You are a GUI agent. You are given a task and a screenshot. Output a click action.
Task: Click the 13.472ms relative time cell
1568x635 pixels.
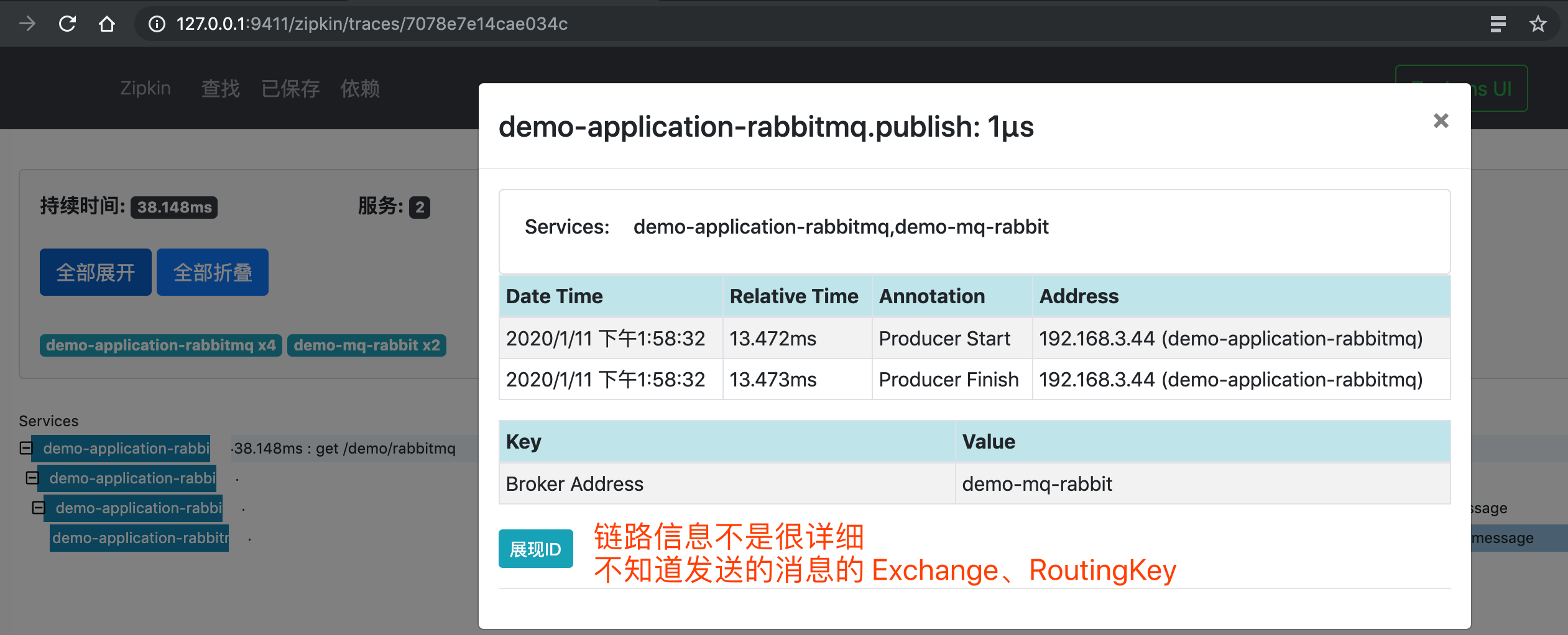[x=797, y=339]
